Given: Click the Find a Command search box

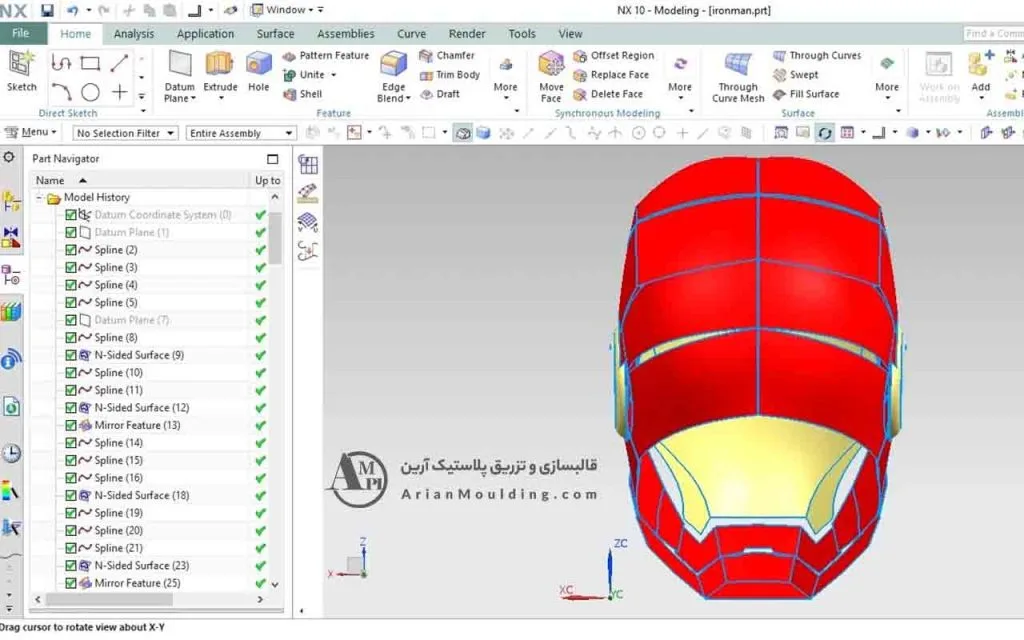Looking at the screenshot, I should point(993,33).
